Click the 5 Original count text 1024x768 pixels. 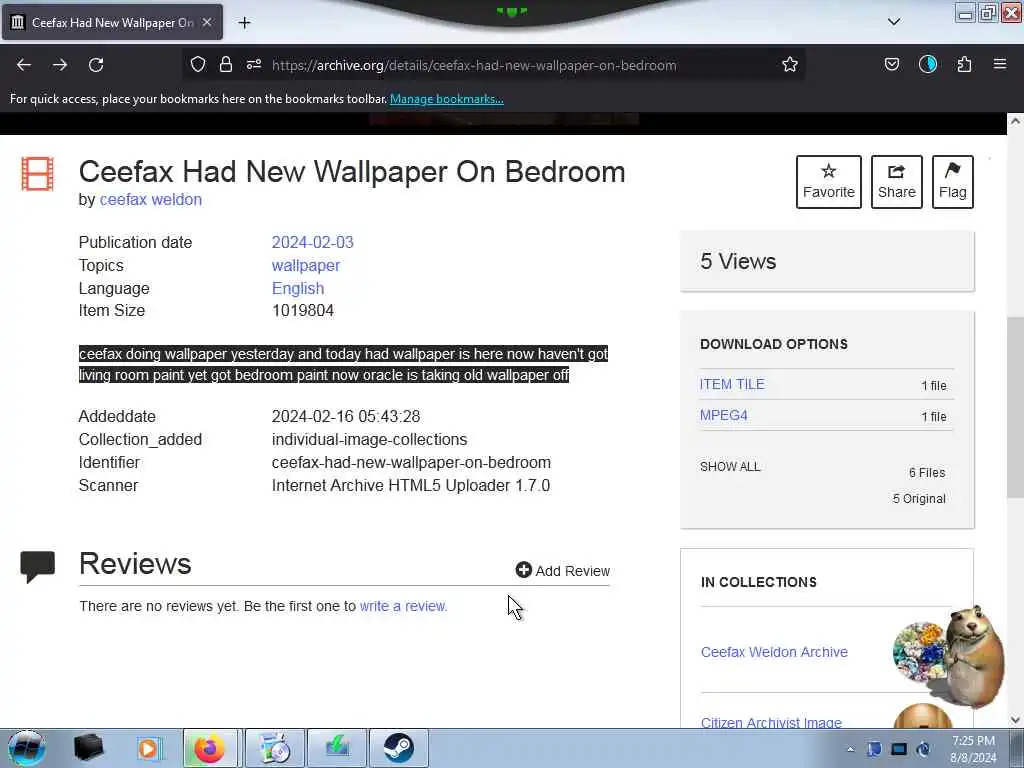point(919,499)
